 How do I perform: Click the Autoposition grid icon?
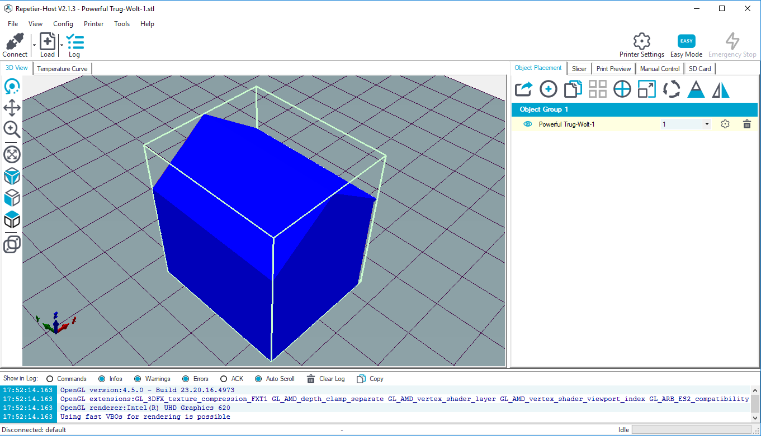pyautogui.click(x=597, y=89)
